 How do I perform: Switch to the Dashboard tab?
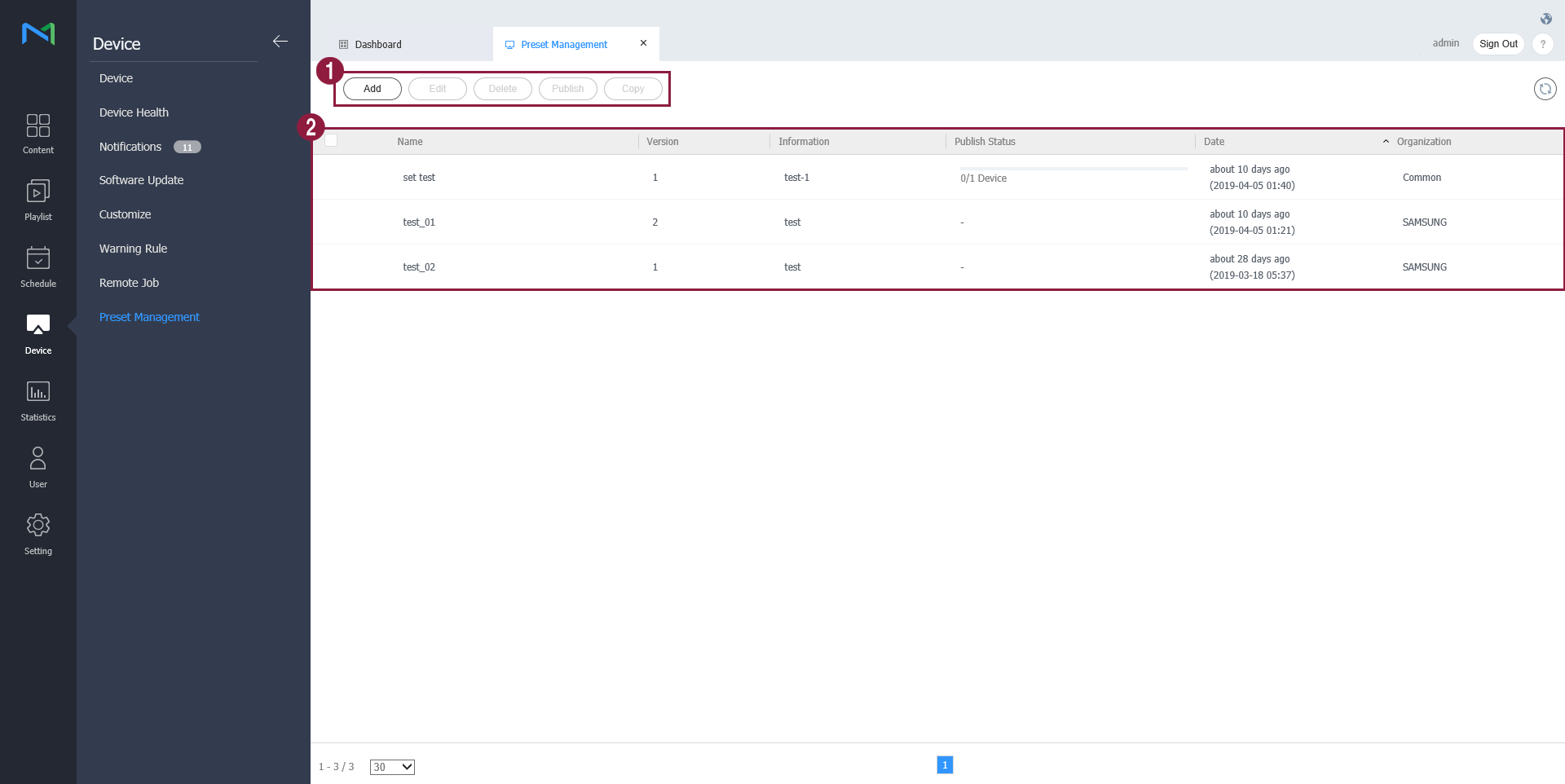(x=378, y=45)
